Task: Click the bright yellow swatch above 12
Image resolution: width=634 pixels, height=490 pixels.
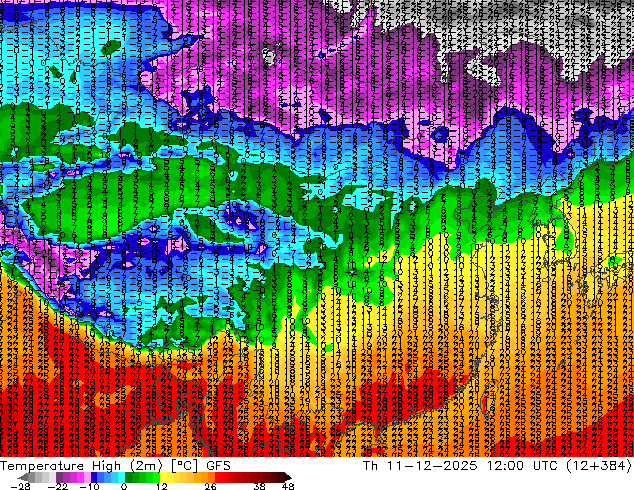Action: [163, 477]
